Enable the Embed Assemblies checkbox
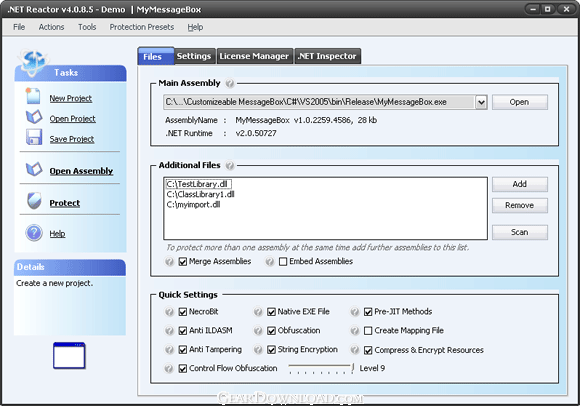The image size is (580, 406). tap(283, 262)
